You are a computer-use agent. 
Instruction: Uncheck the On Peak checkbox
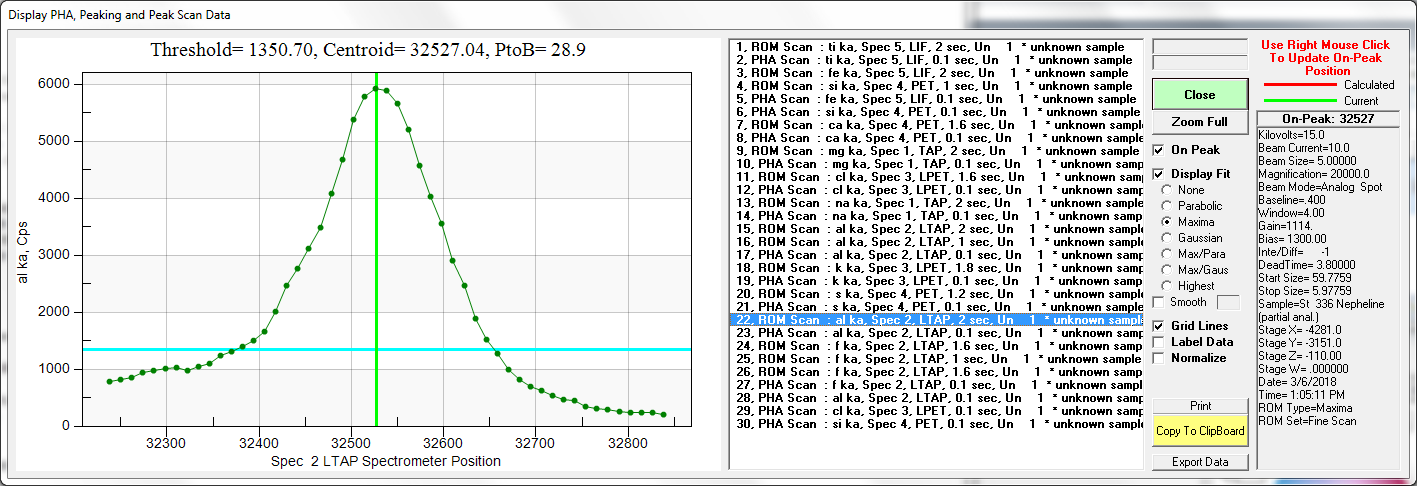click(x=1159, y=150)
